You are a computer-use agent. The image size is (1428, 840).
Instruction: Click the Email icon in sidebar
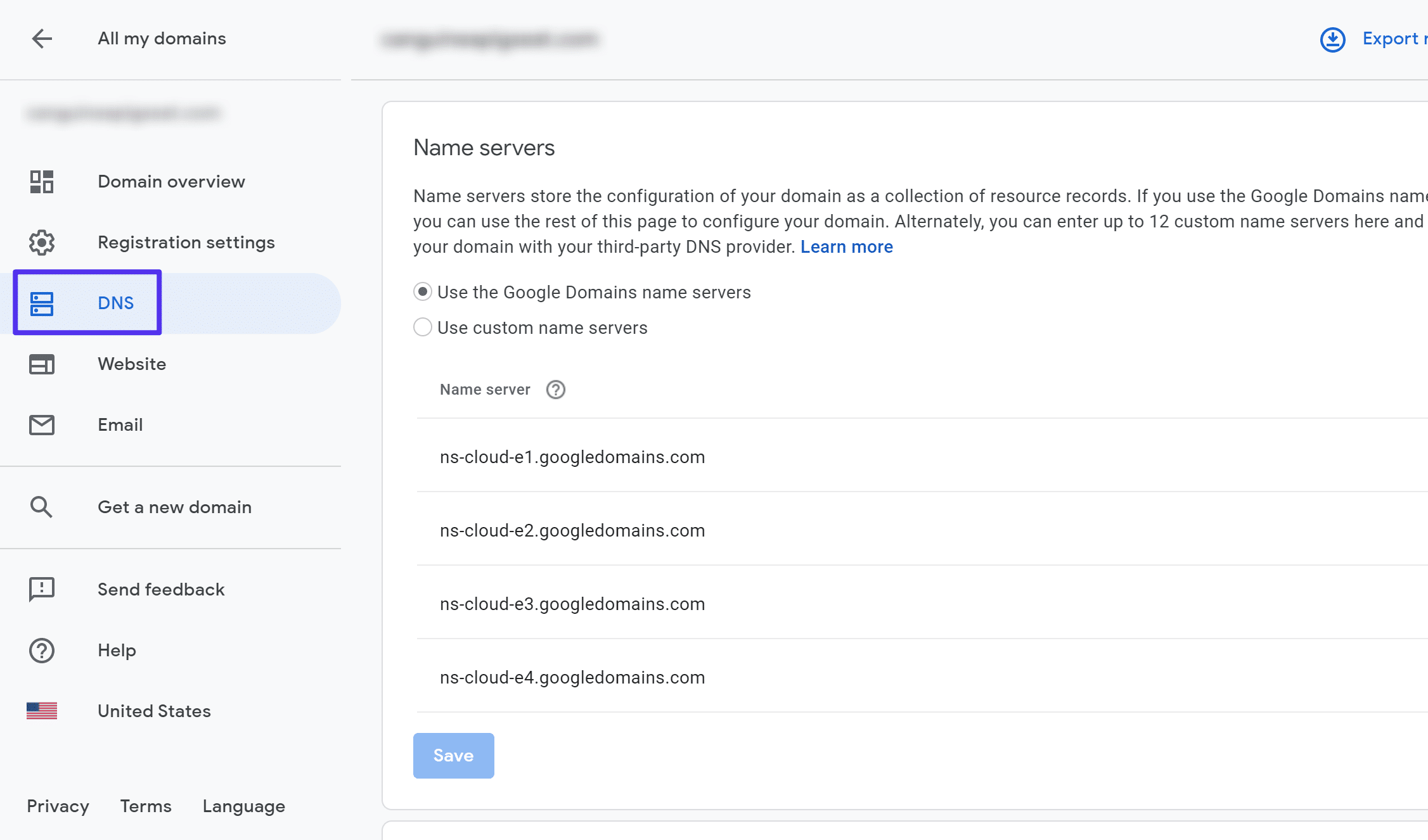coord(40,425)
